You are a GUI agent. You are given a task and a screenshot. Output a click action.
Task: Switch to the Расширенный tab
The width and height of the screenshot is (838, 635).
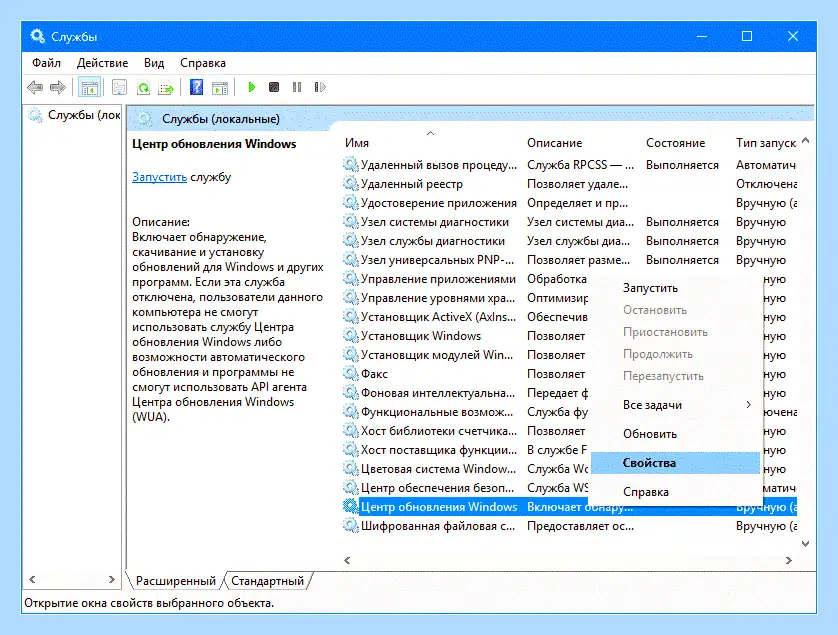coord(175,580)
